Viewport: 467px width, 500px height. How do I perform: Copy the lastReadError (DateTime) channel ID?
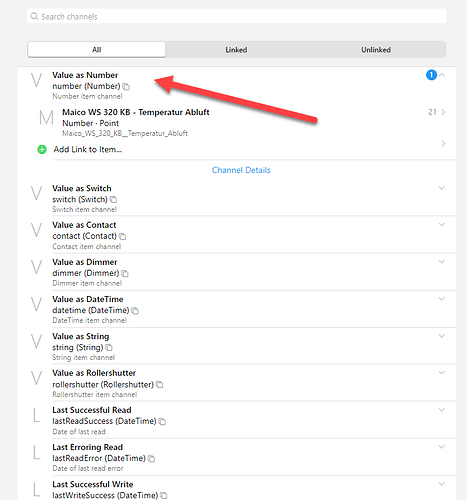pos(151,459)
